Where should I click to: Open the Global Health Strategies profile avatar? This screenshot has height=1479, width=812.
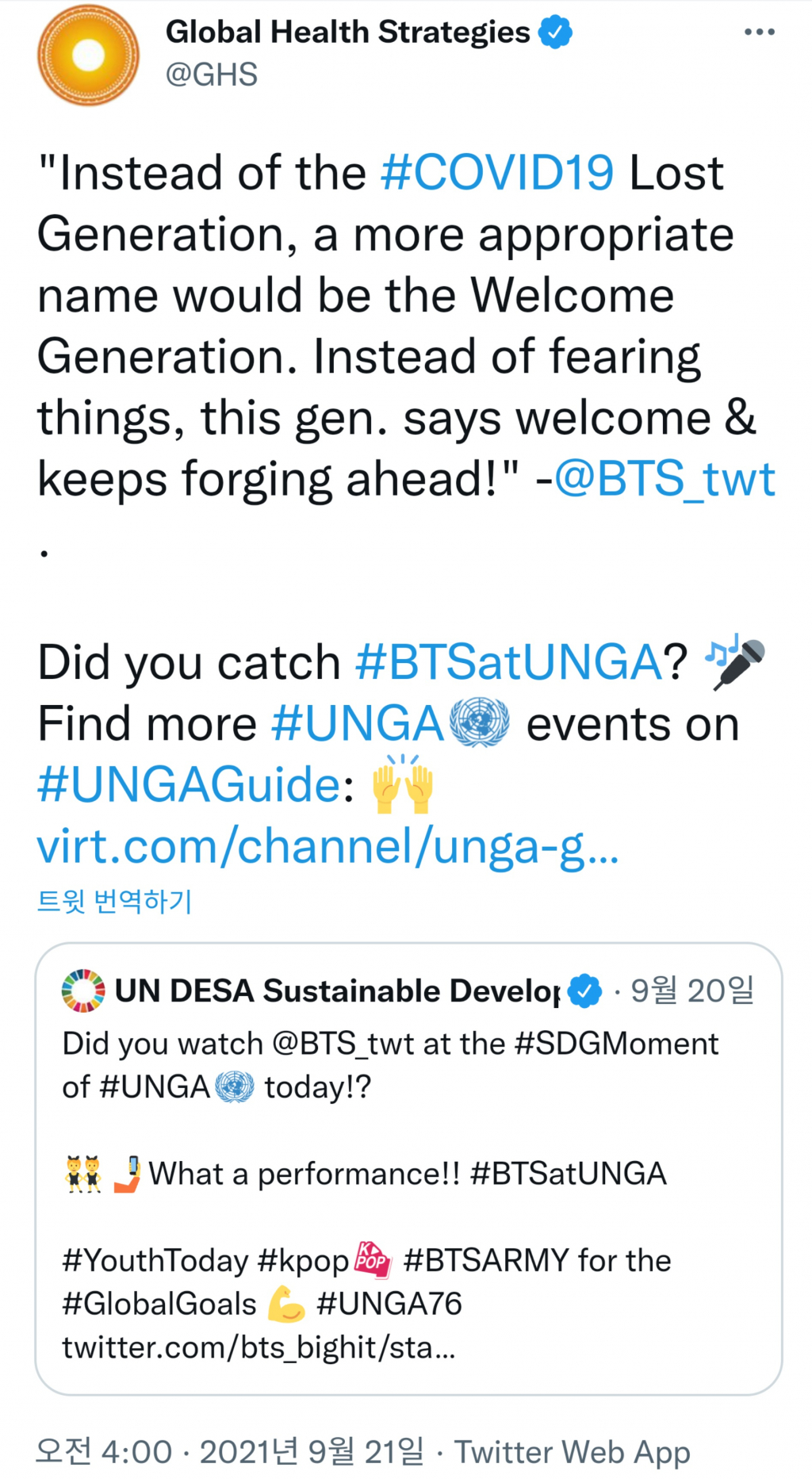(88, 56)
